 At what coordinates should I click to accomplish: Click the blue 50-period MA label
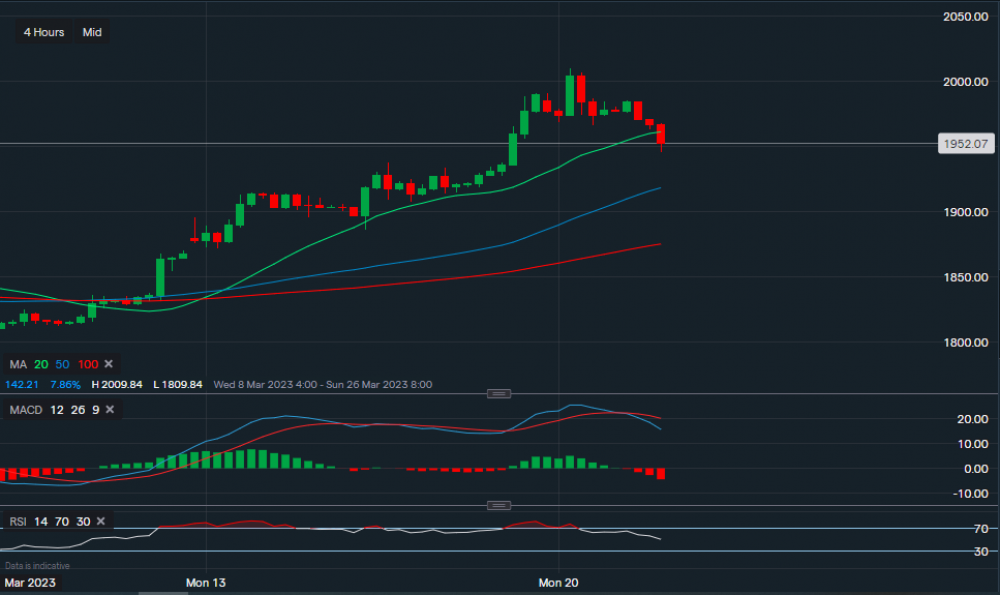(60, 364)
